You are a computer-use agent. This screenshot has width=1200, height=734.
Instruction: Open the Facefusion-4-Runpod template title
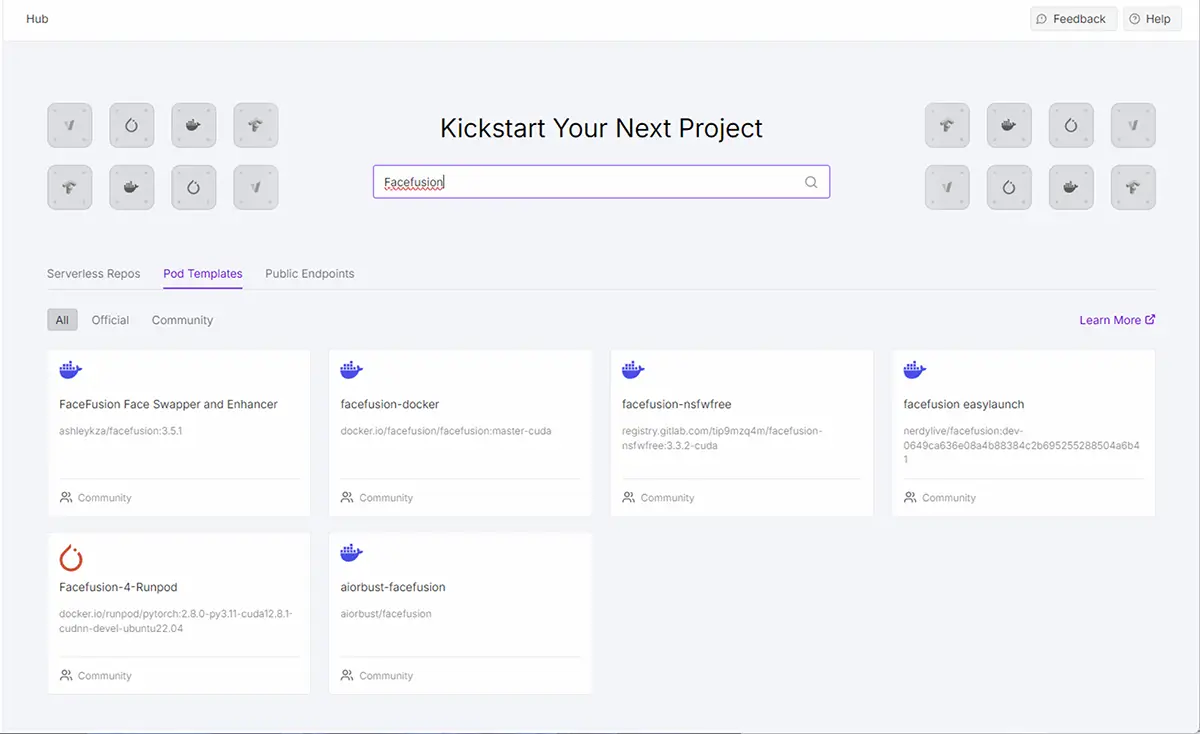click(x=118, y=587)
